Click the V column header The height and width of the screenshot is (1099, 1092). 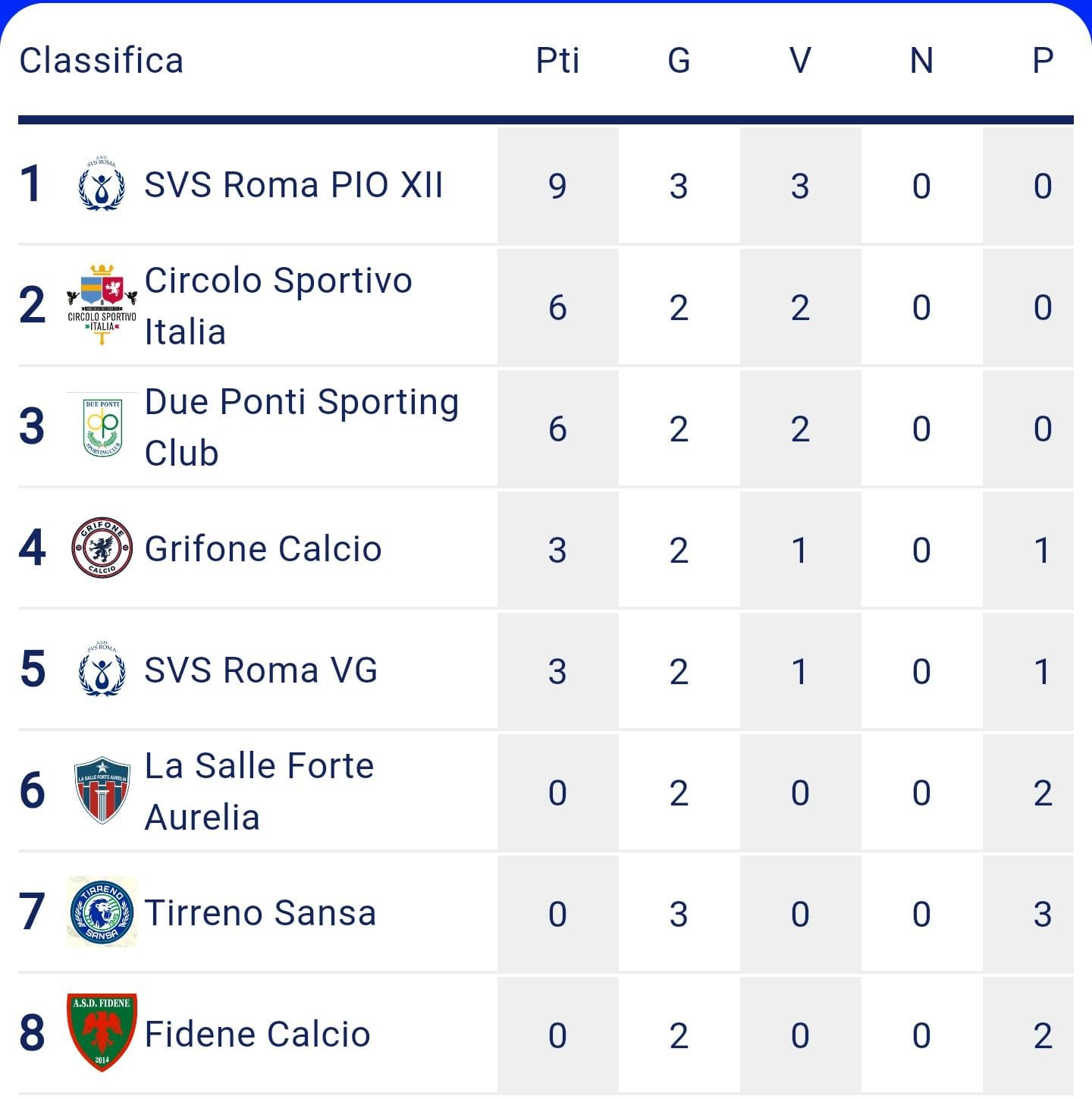(x=800, y=61)
